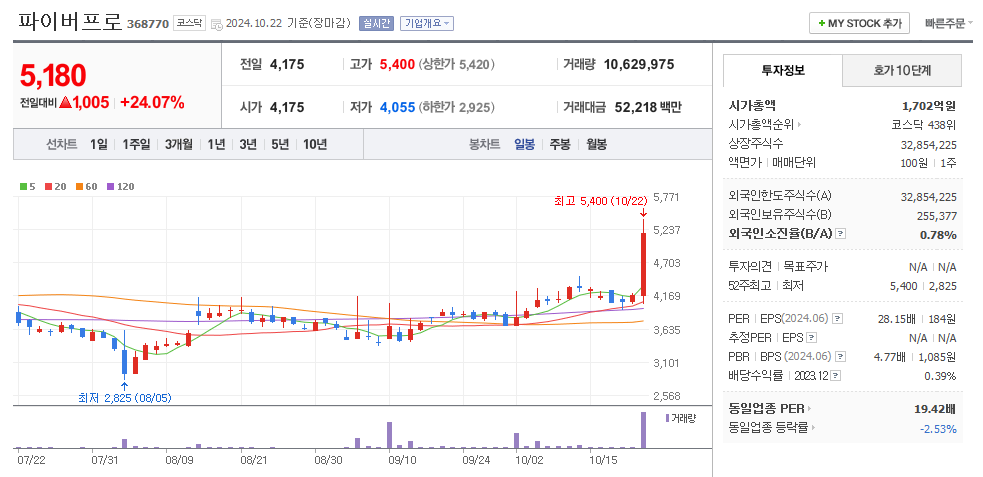Click the 배당수익률 value 0.39%

click(x=940, y=375)
